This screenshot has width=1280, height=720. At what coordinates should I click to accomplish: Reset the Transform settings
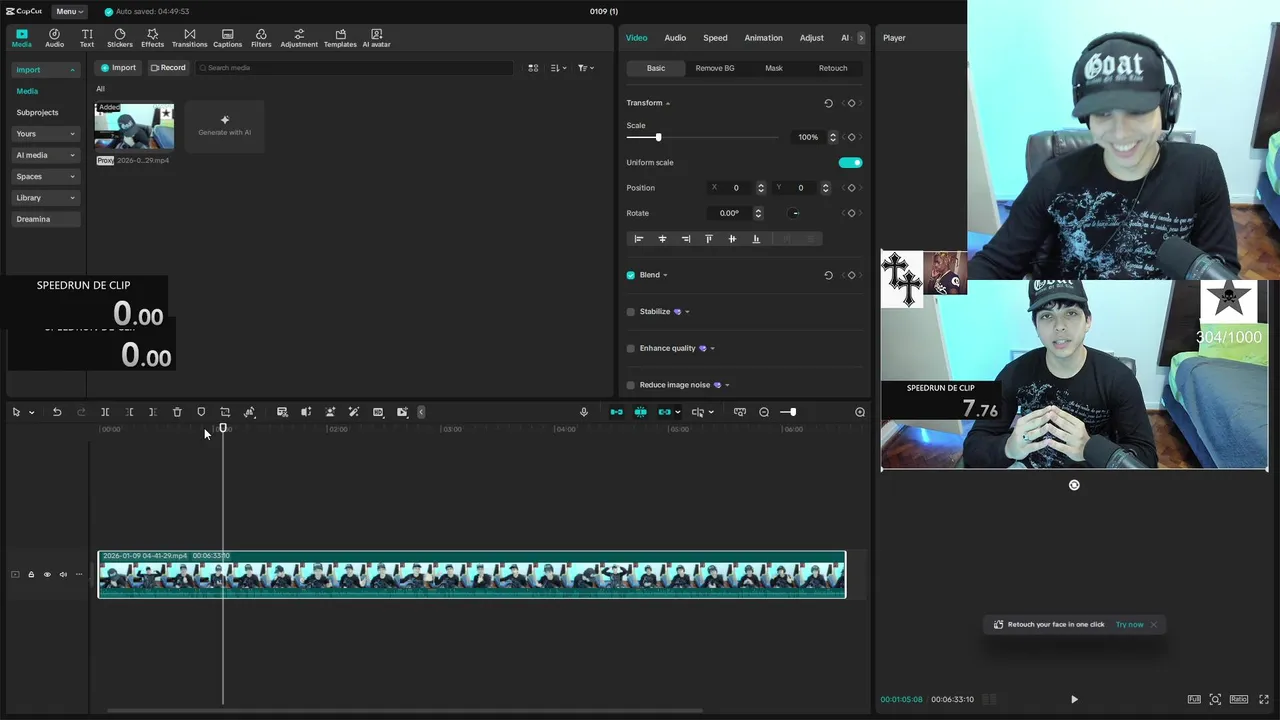tap(828, 103)
